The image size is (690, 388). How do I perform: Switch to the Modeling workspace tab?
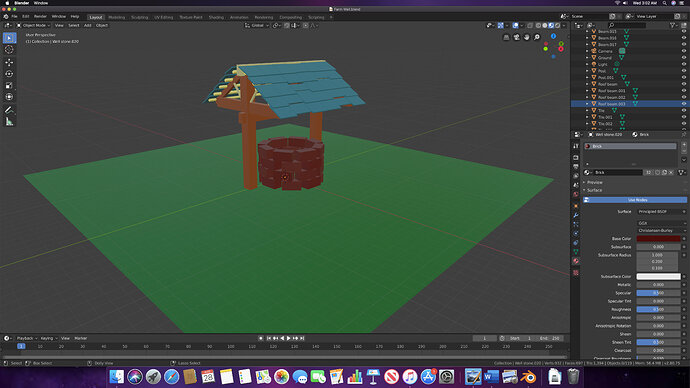117,17
